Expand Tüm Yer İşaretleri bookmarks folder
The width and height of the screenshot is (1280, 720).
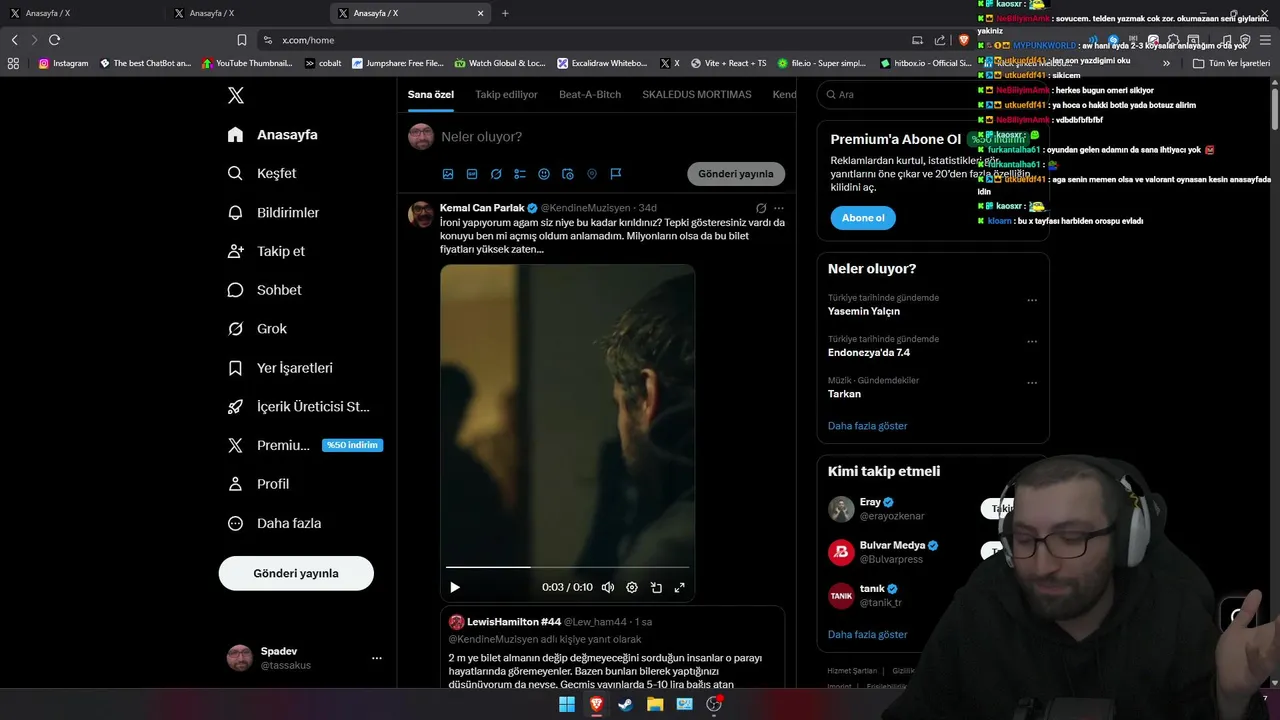tap(1231, 63)
